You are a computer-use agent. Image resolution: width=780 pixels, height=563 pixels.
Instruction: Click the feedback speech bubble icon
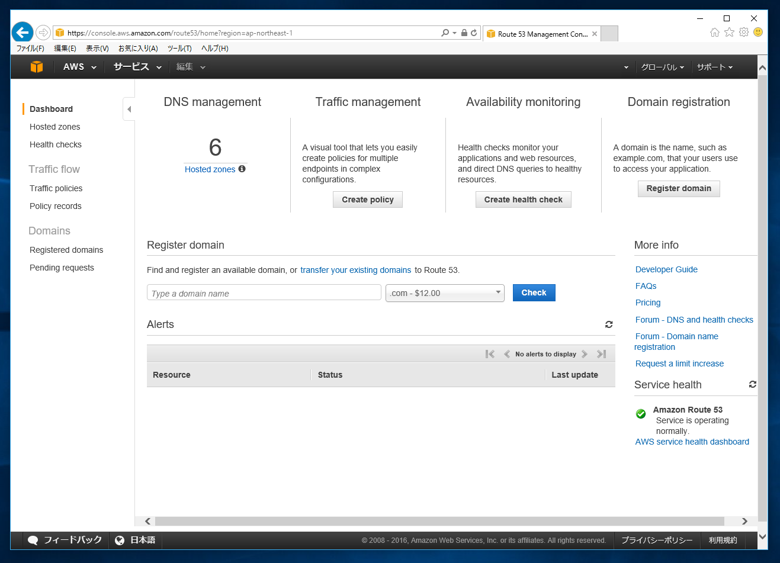(33, 540)
